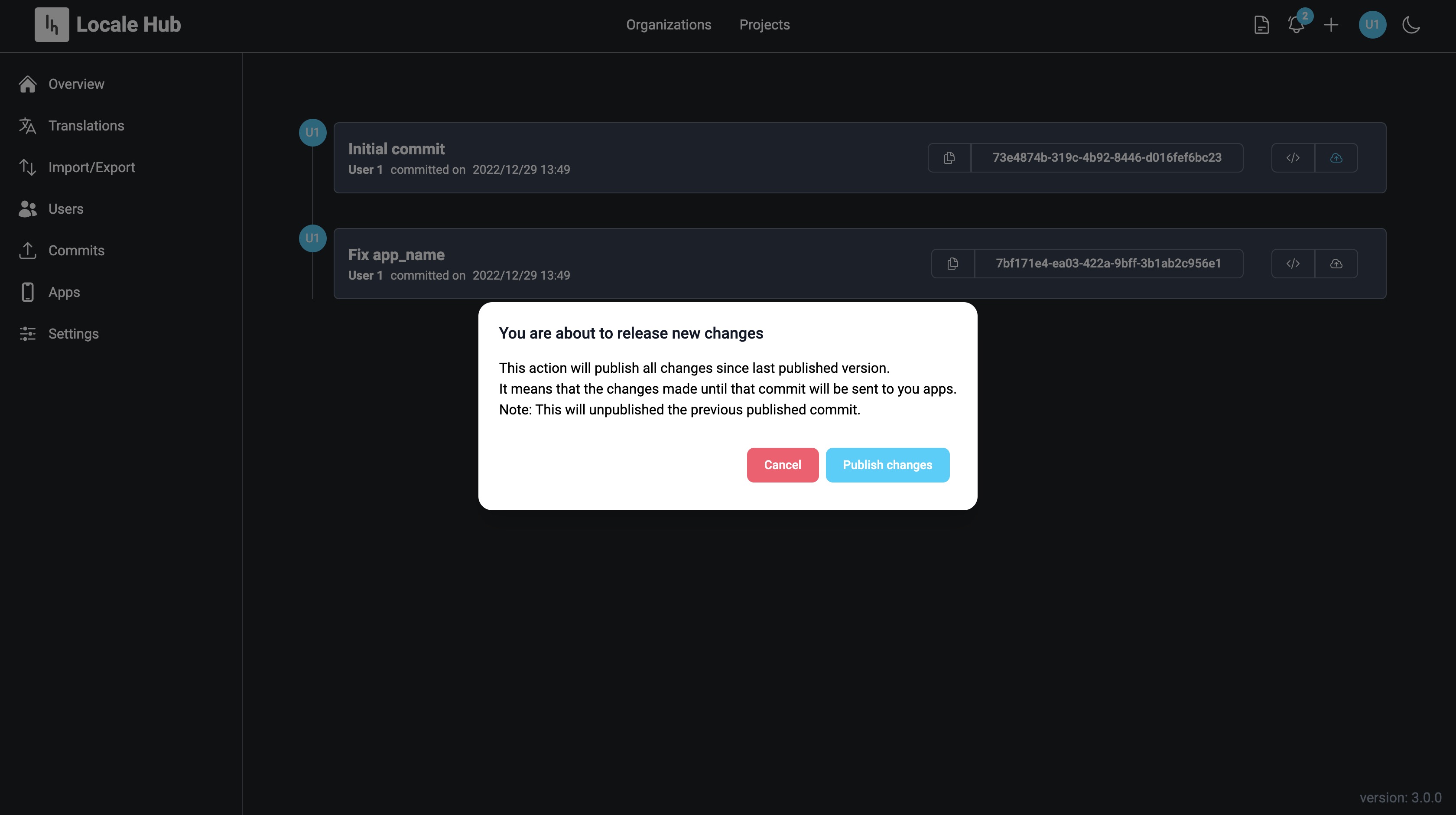Image resolution: width=1456 pixels, height=815 pixels.
Task: Copy the Fix app_name commit ID icon
Action: coord(952,264)
